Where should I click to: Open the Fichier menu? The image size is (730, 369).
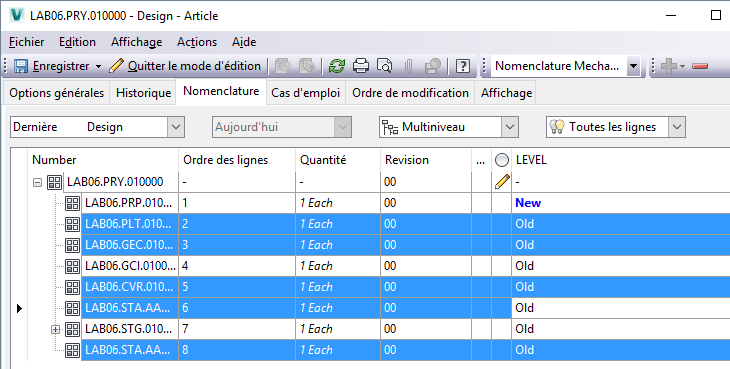click(27, 42)
